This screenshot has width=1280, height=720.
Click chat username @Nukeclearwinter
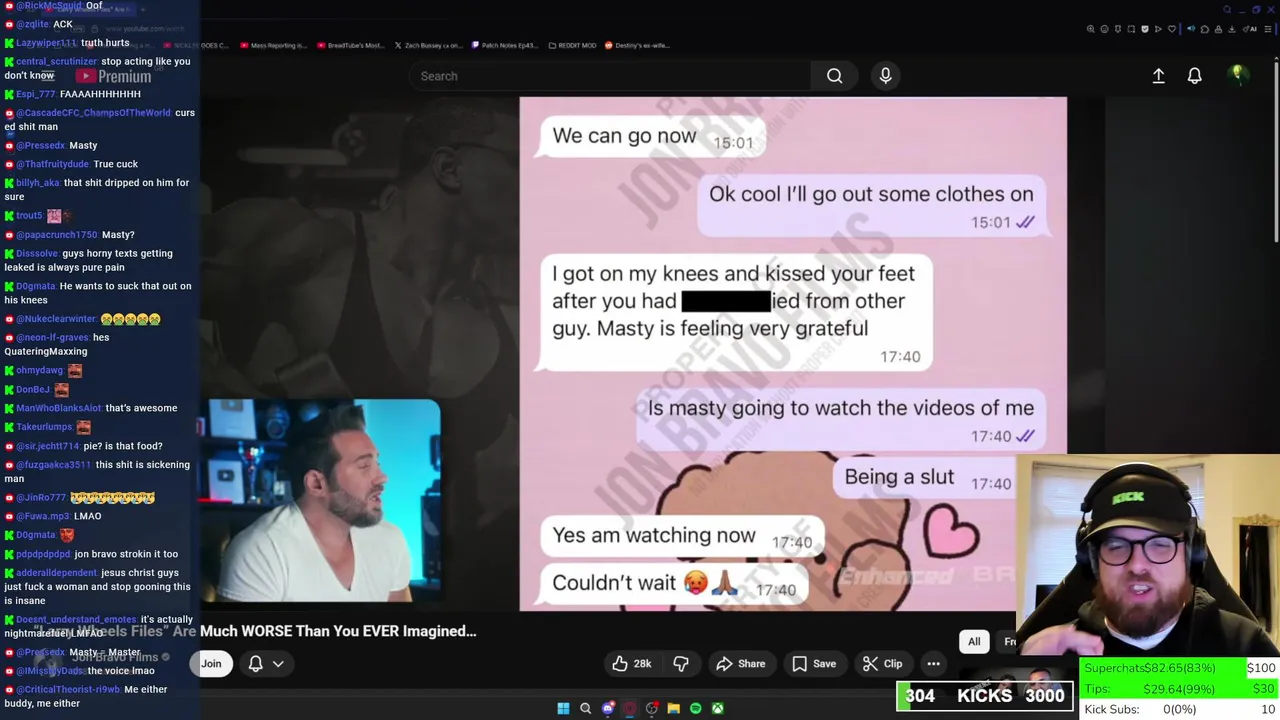56,319
